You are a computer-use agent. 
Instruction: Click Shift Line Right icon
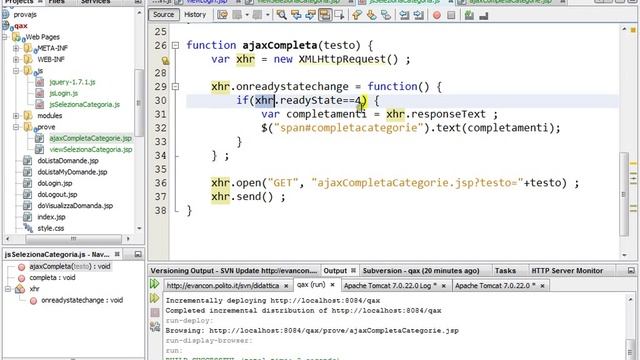(418, 15)
